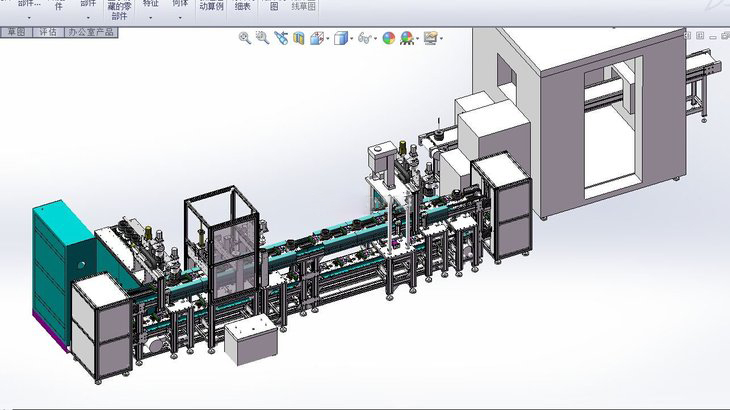
Task: Switch to the 草图 tab
Action: pos(15,32)
